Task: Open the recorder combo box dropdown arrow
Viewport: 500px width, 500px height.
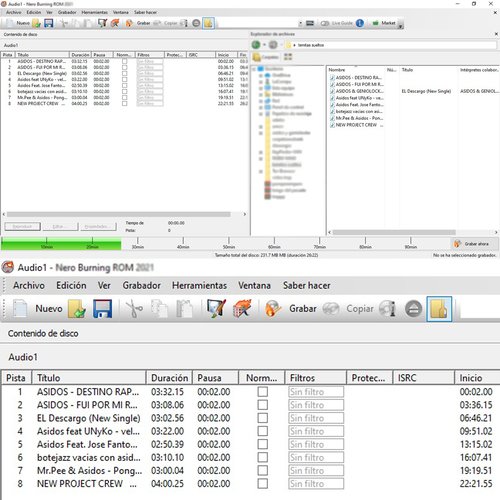Action: pos(300,23)
